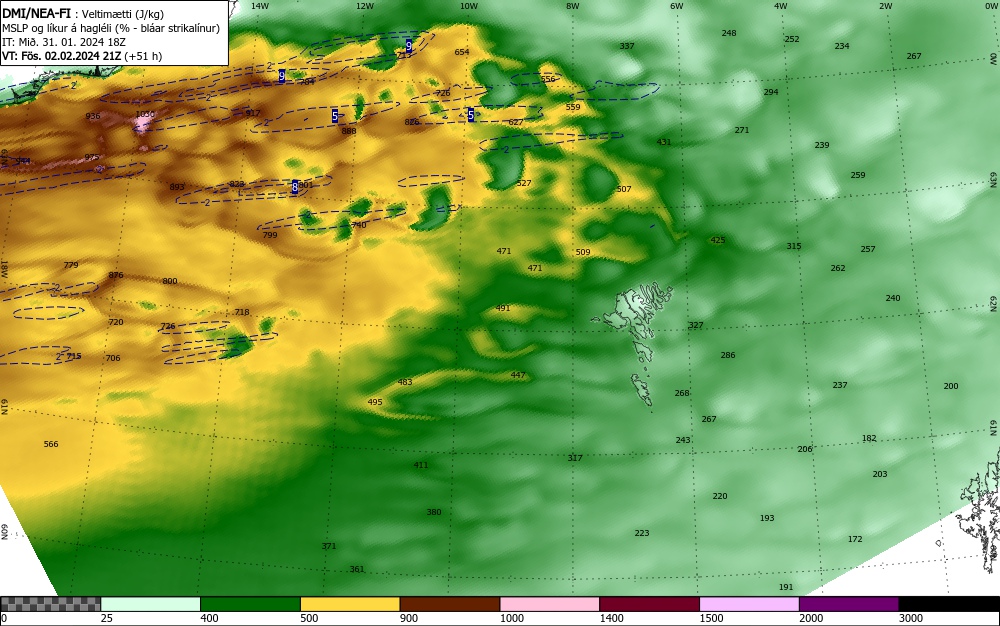Select the map value '182'
This screenshot has height=626, width=1000.
tap(869, 439)
